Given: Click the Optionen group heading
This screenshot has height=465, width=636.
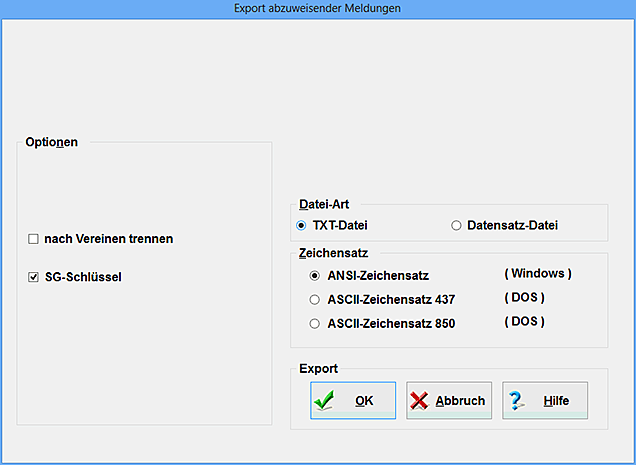Looking at the screenshot, I should (x=52, y=142).
